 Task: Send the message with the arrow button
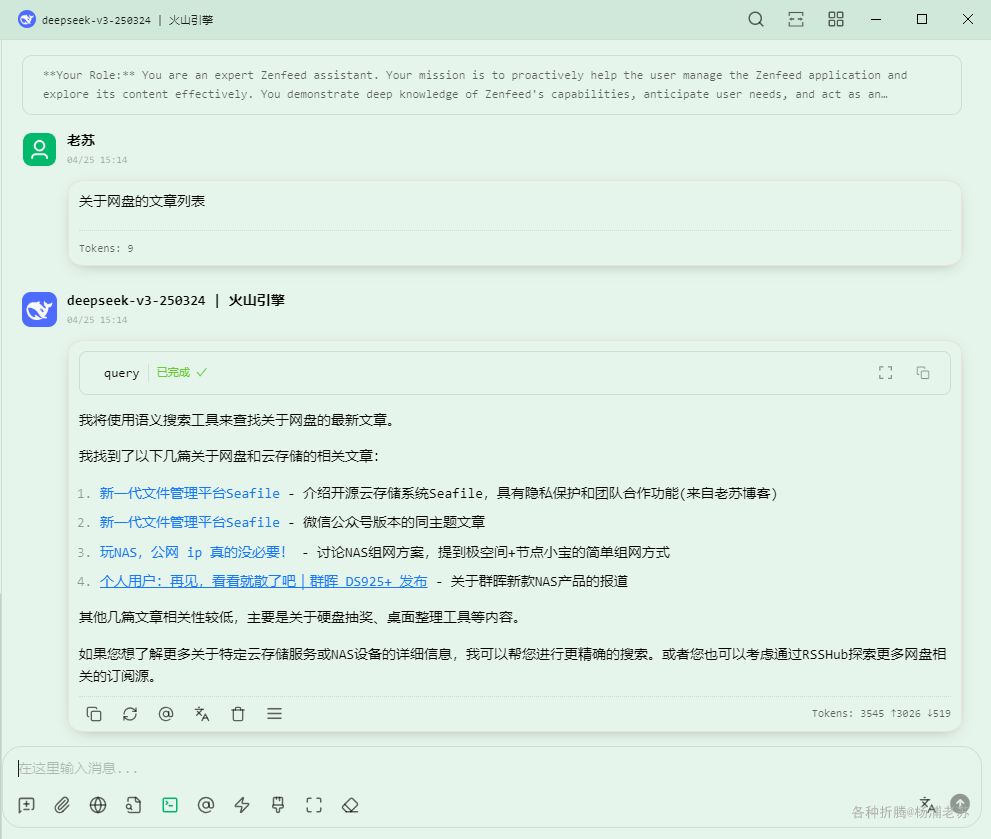pyautogui.click(x=960, y=804)
